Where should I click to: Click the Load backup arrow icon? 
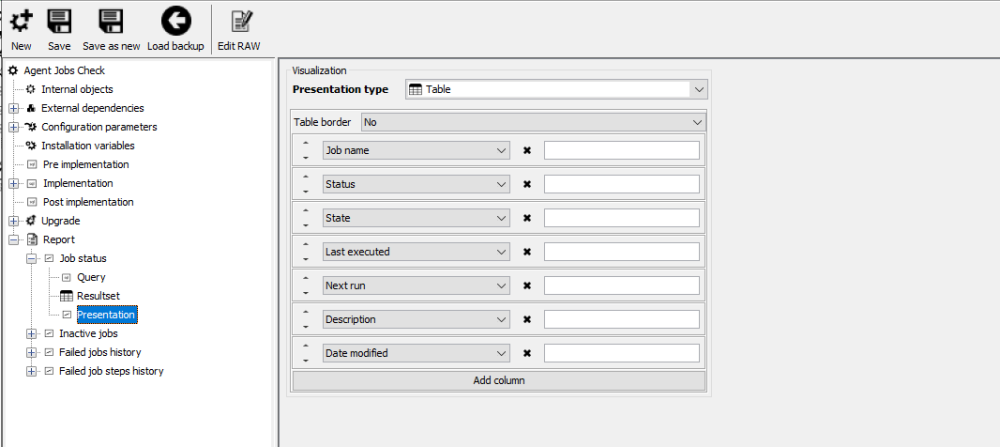pos(175,21)
